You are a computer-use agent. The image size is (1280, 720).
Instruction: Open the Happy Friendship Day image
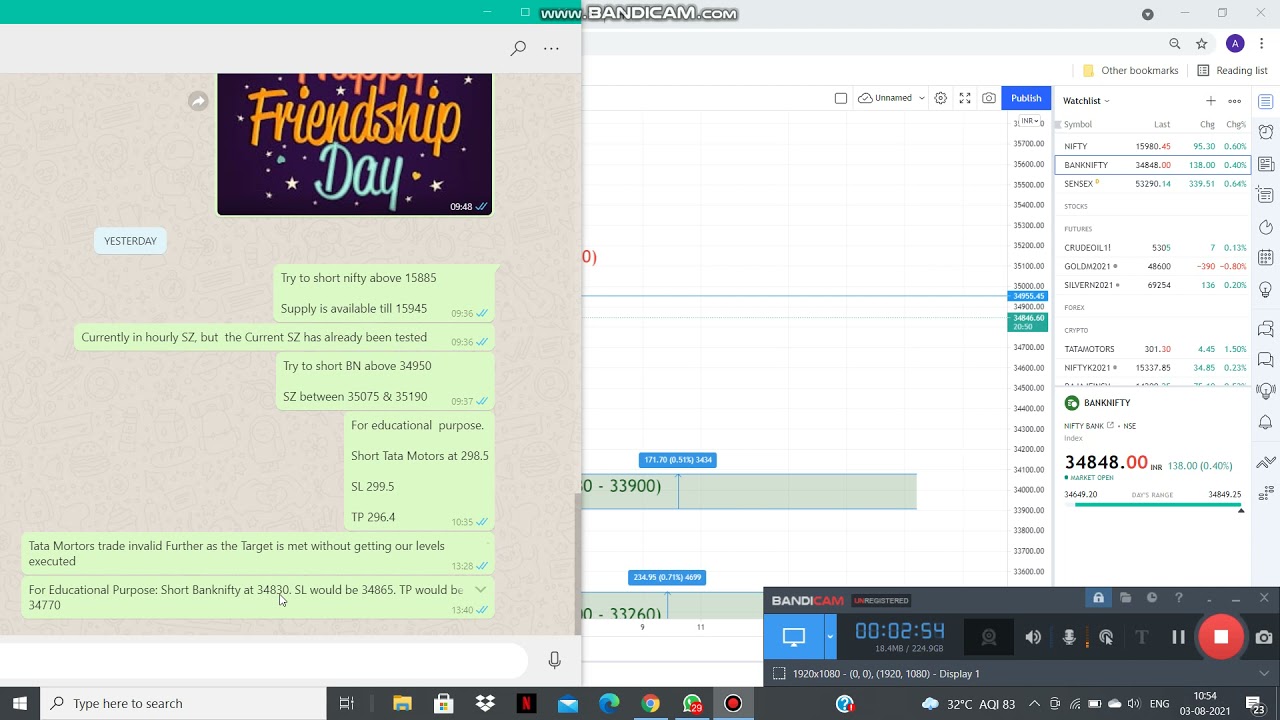[x=355, y=144]
